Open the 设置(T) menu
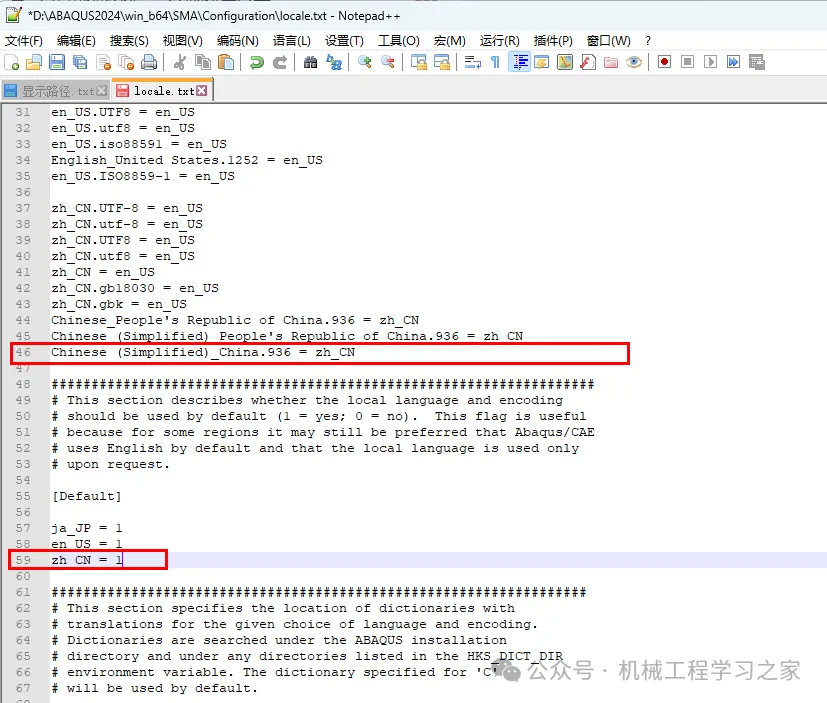 [344, 41]
